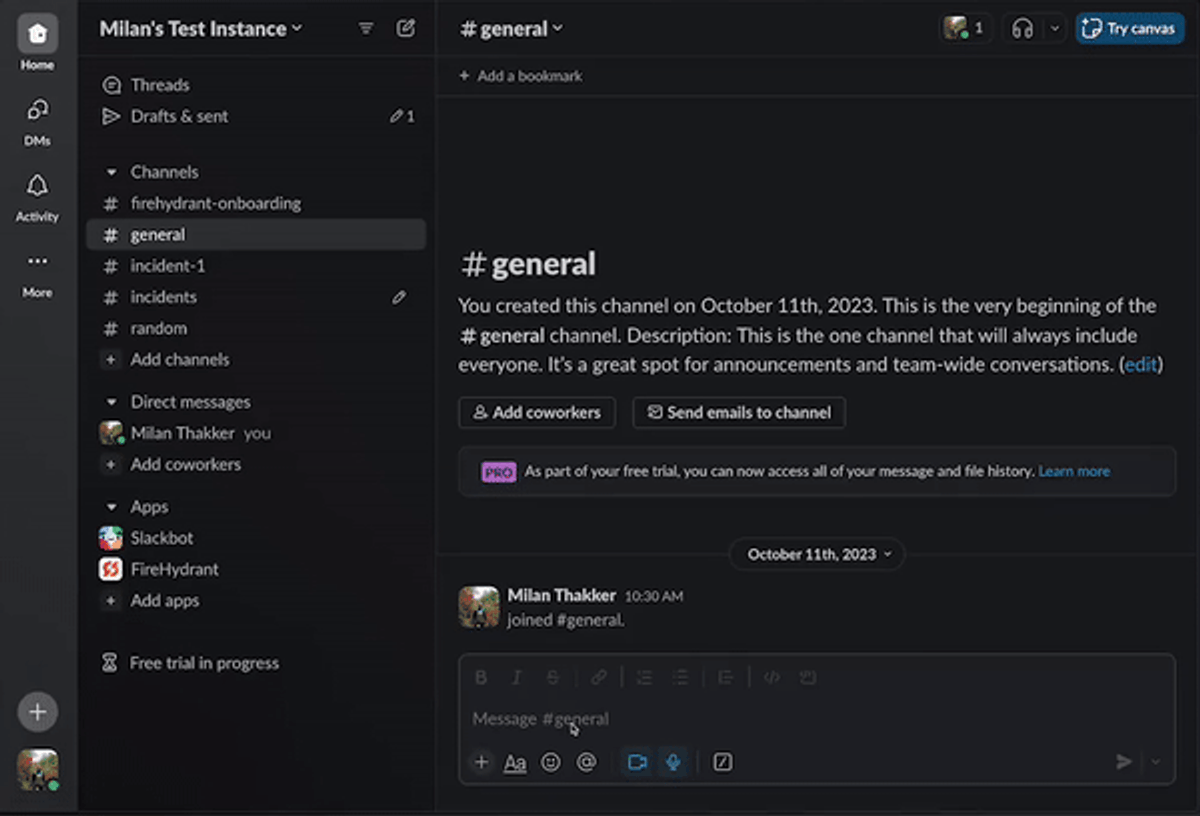Viewport: 1200px width, 816px height.
Task: View channel members avatar count
Action: click(x=965, y=28)
